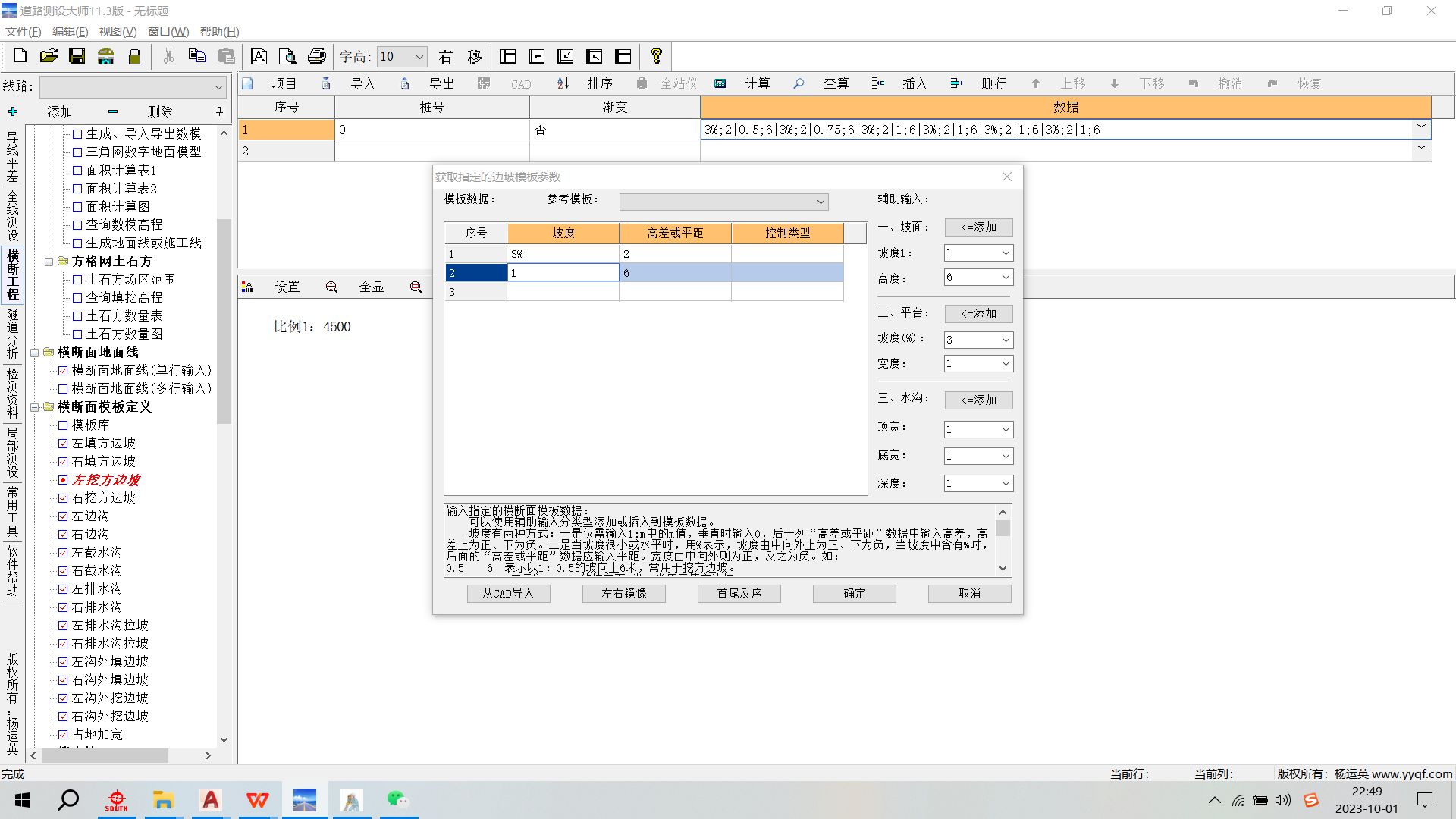Click the Print icon in toolbar

pos(316,56)
